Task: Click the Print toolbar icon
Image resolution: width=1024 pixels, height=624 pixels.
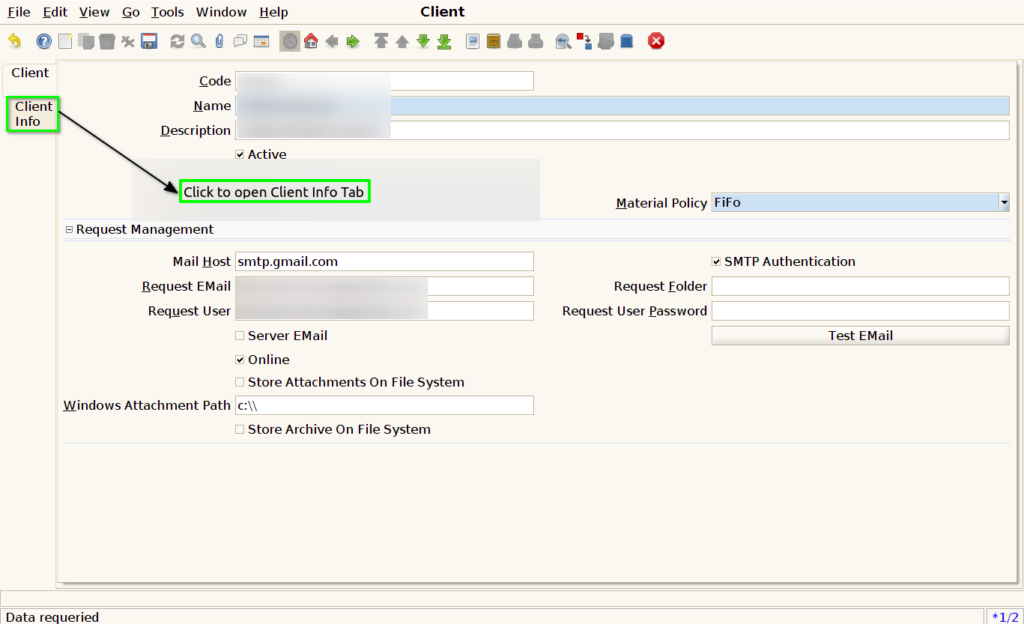Action: [x=536, y=41]
